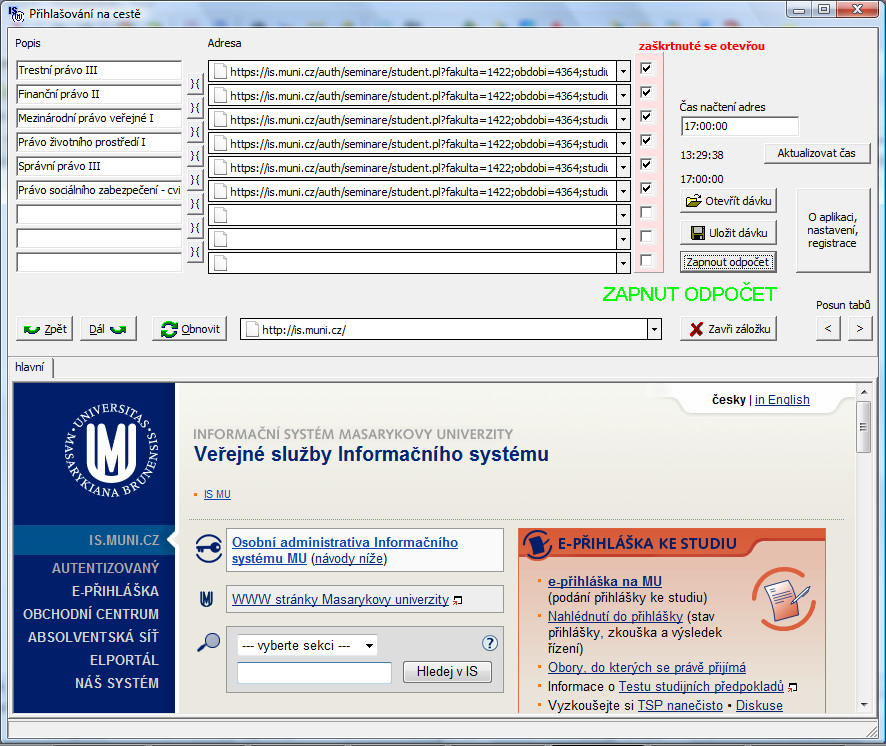886x746 pixels.
Task: Click the Čas načtení adres time field
Action: coord(739,127)
